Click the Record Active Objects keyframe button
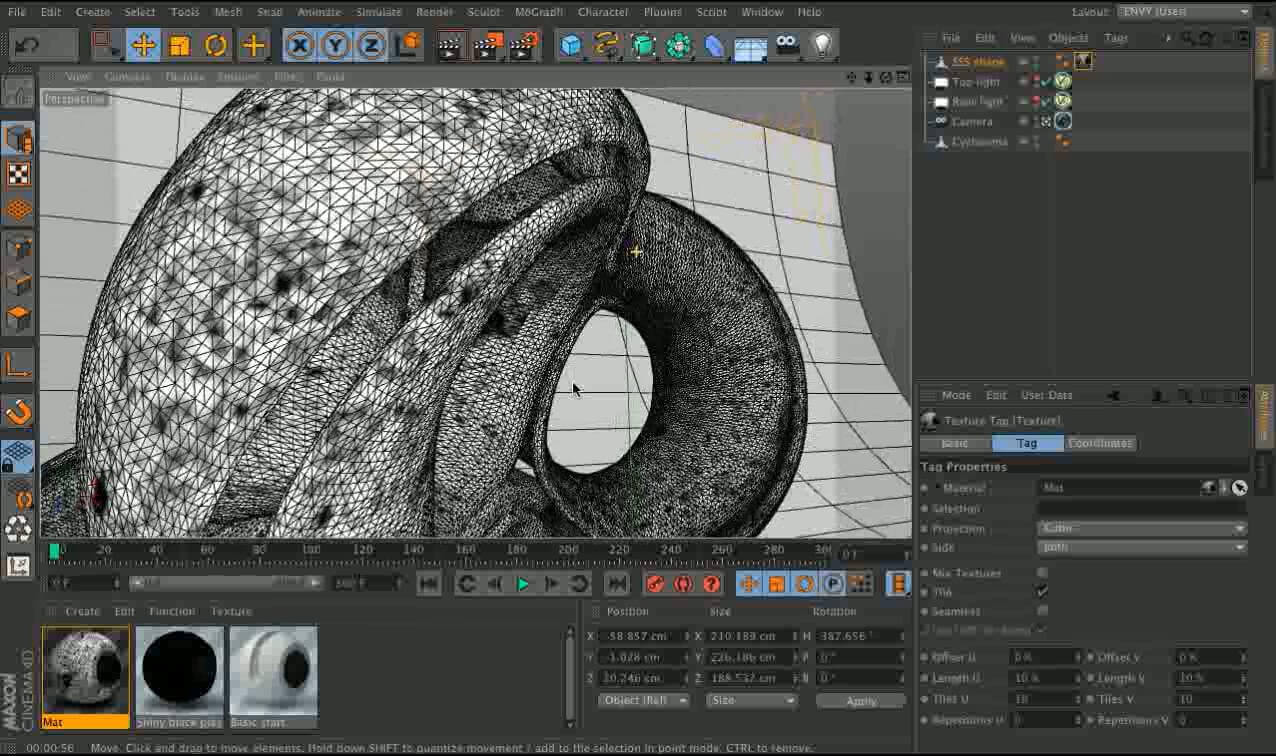 655,584
